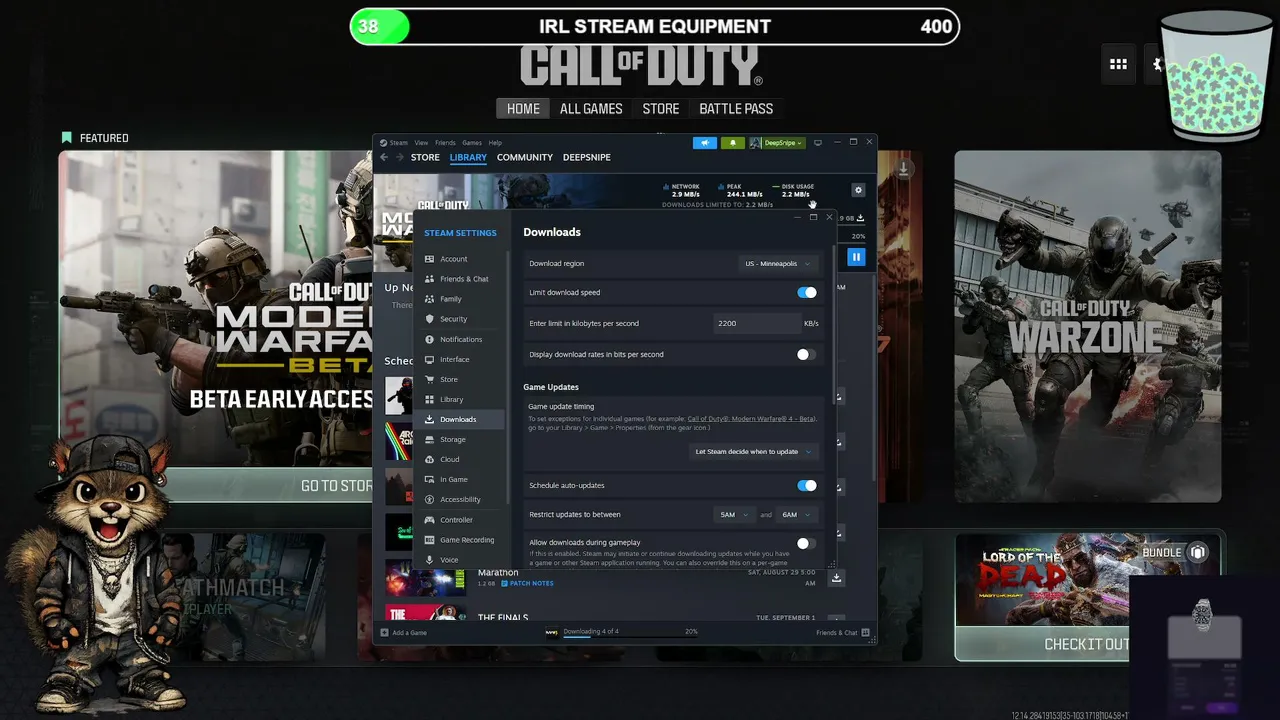This screenshot has height=720, width=1280.
Task: Open the Friends menu in Steam
Action: (x=445, y=143)
